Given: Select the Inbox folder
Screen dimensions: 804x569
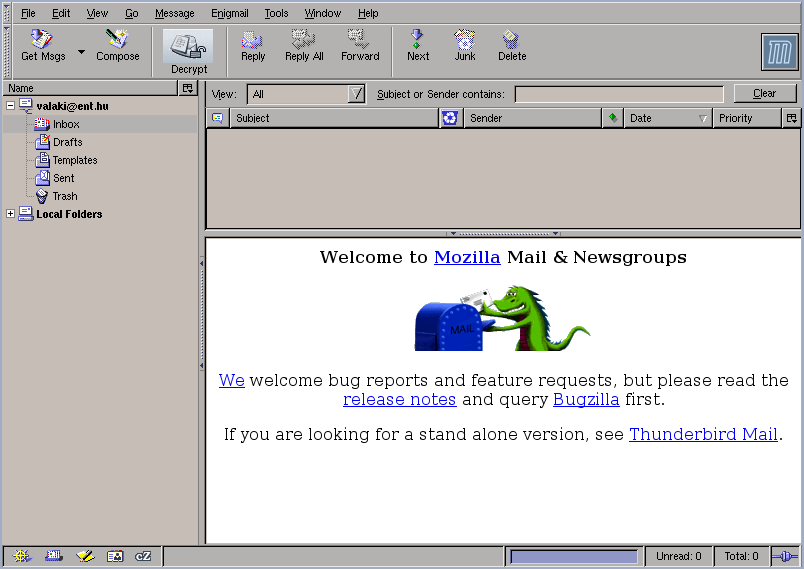Looking at the screenshot, I should (66, 124).
